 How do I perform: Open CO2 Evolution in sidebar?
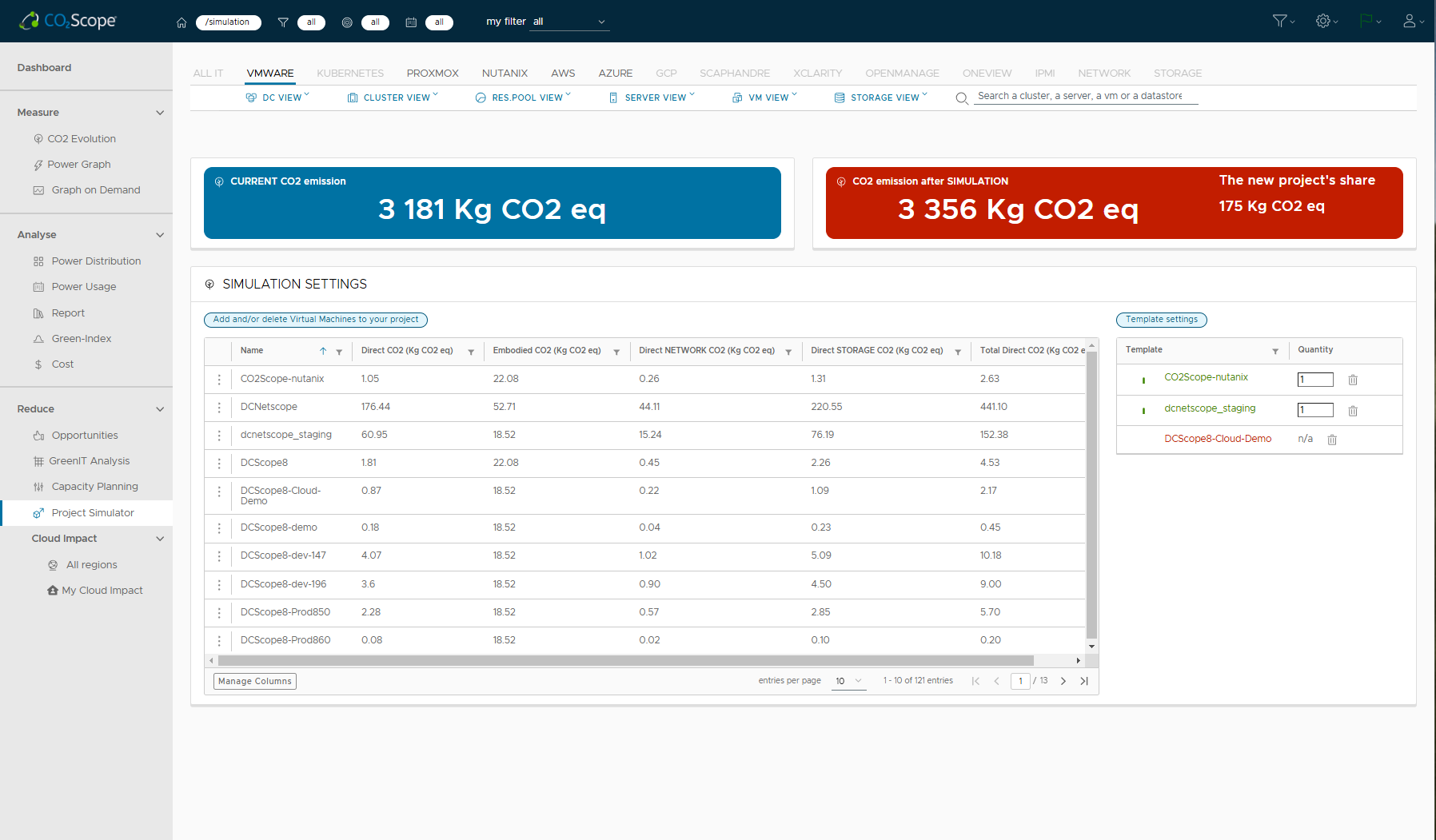(x=82, y=139)
